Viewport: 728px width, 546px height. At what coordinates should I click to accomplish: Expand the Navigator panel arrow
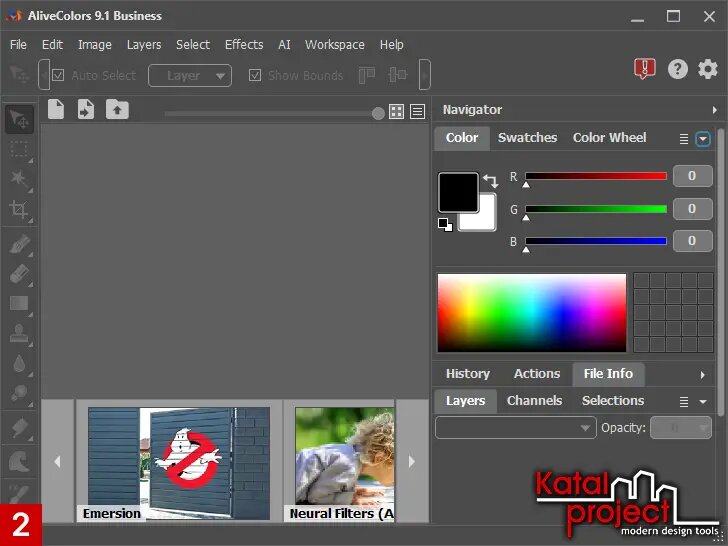[715, 110]
